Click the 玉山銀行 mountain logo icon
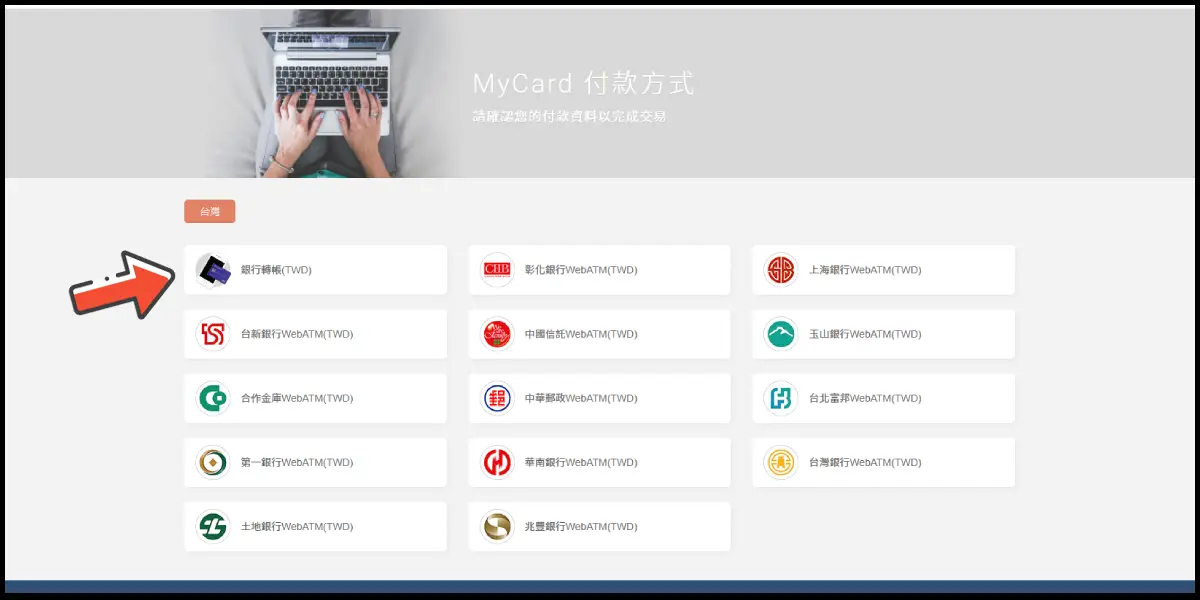This screenshot has width=1200, height=600. click(781, 334)
